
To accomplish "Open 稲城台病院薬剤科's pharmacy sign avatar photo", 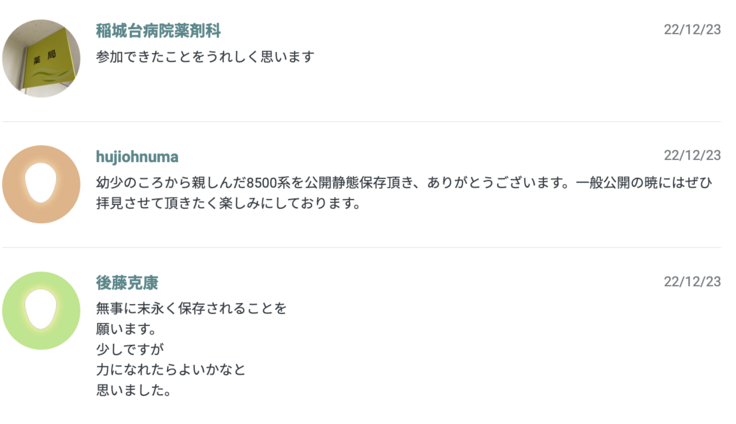I will pos(41,58).
